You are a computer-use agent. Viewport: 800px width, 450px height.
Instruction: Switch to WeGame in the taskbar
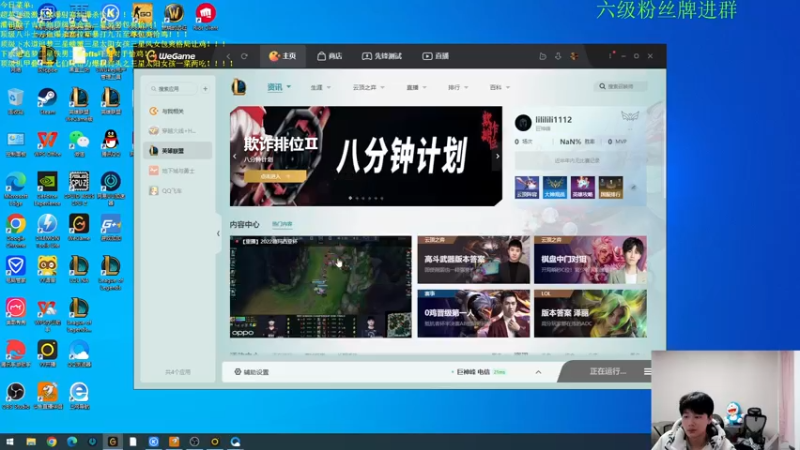coord(113,441)
